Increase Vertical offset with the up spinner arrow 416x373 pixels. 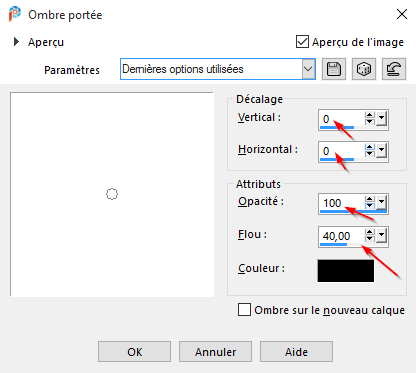point(369,115)
